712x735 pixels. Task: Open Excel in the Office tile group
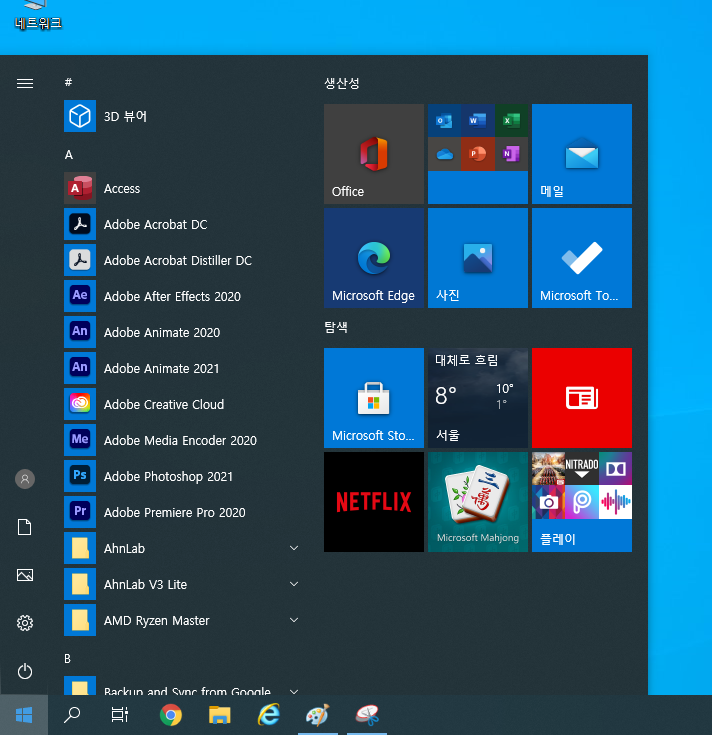coord(511,120)
